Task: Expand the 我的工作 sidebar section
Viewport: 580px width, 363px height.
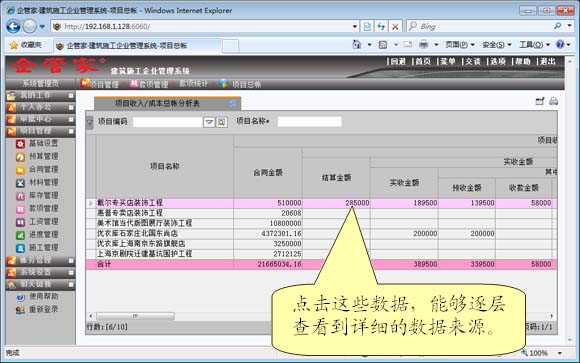Action: [71, 95]
